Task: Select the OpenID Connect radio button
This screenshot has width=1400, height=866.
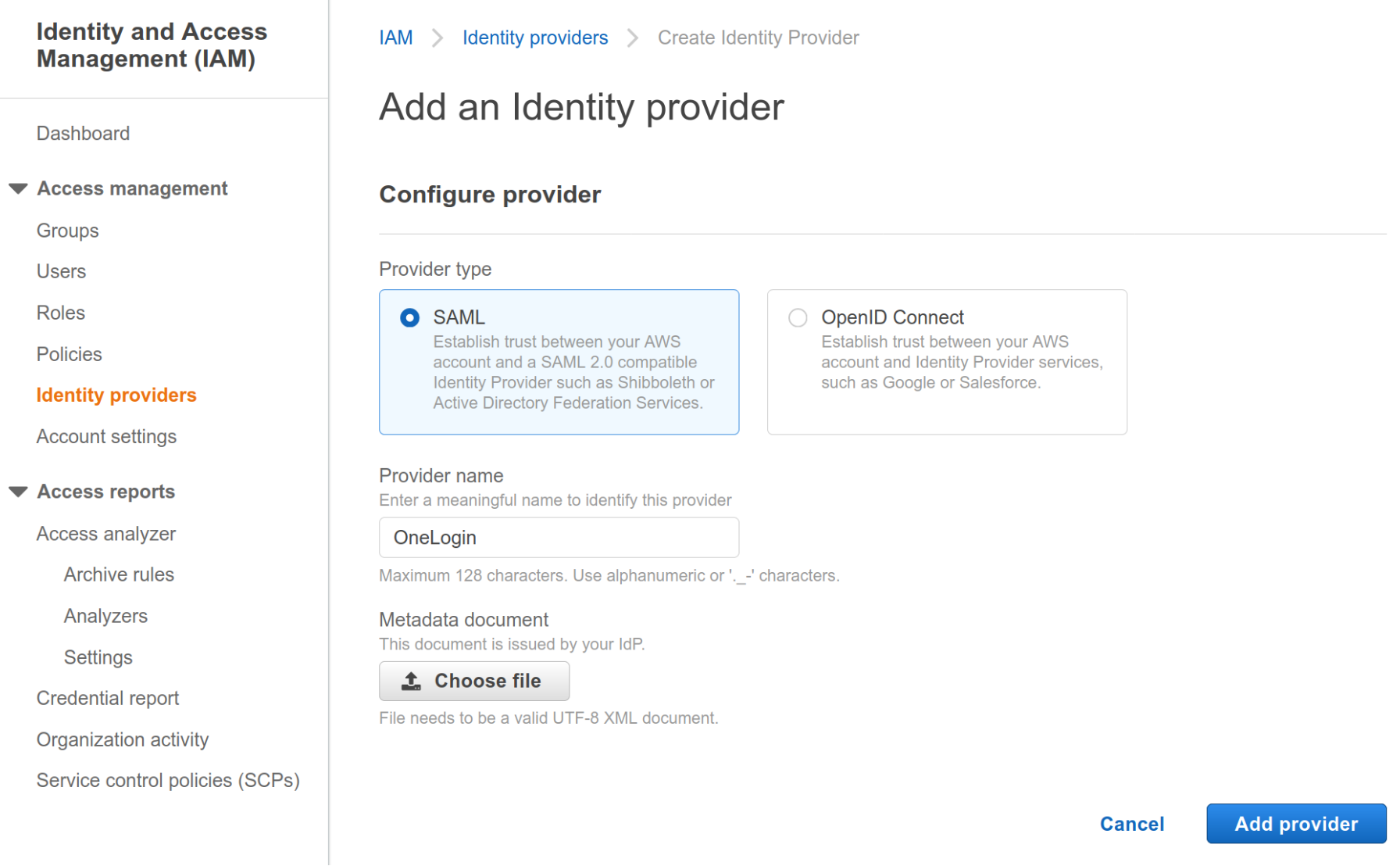Action: (x=798, y=318)
